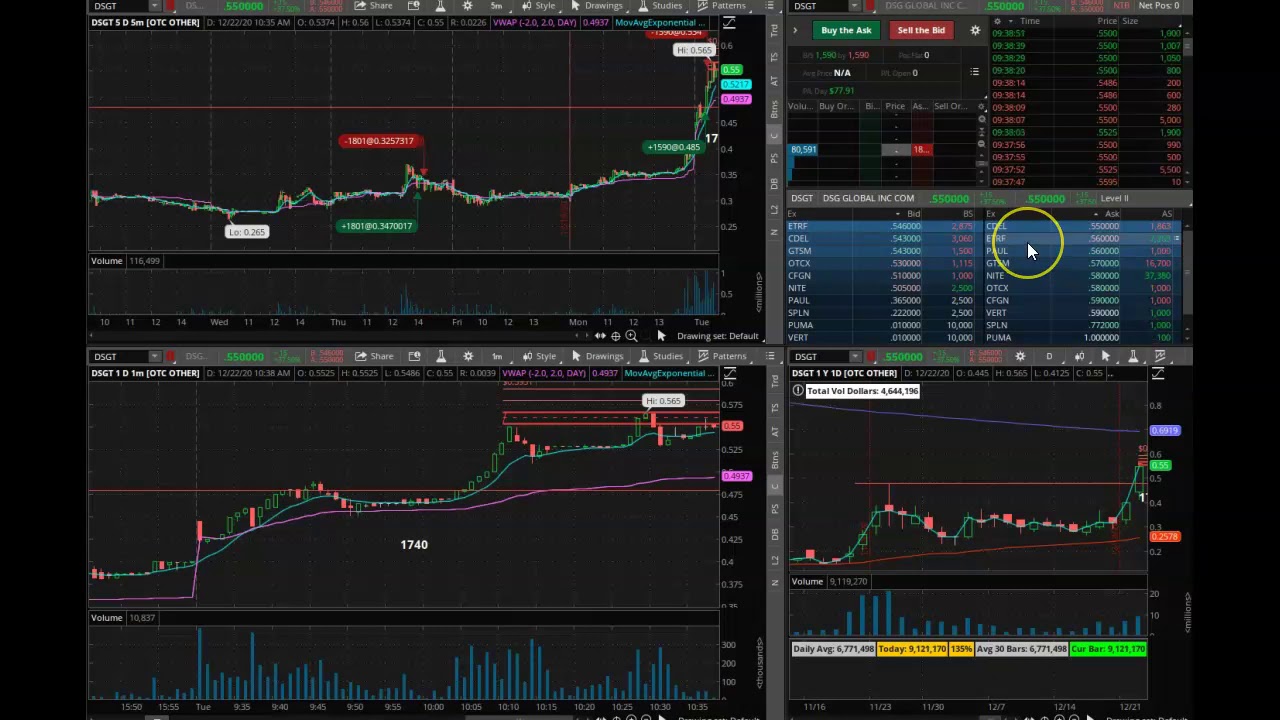Open settings gear in bottom-right chart toolbar
The height and width of the screenshot is (720, 1280).
click(x=1020, y=356)
